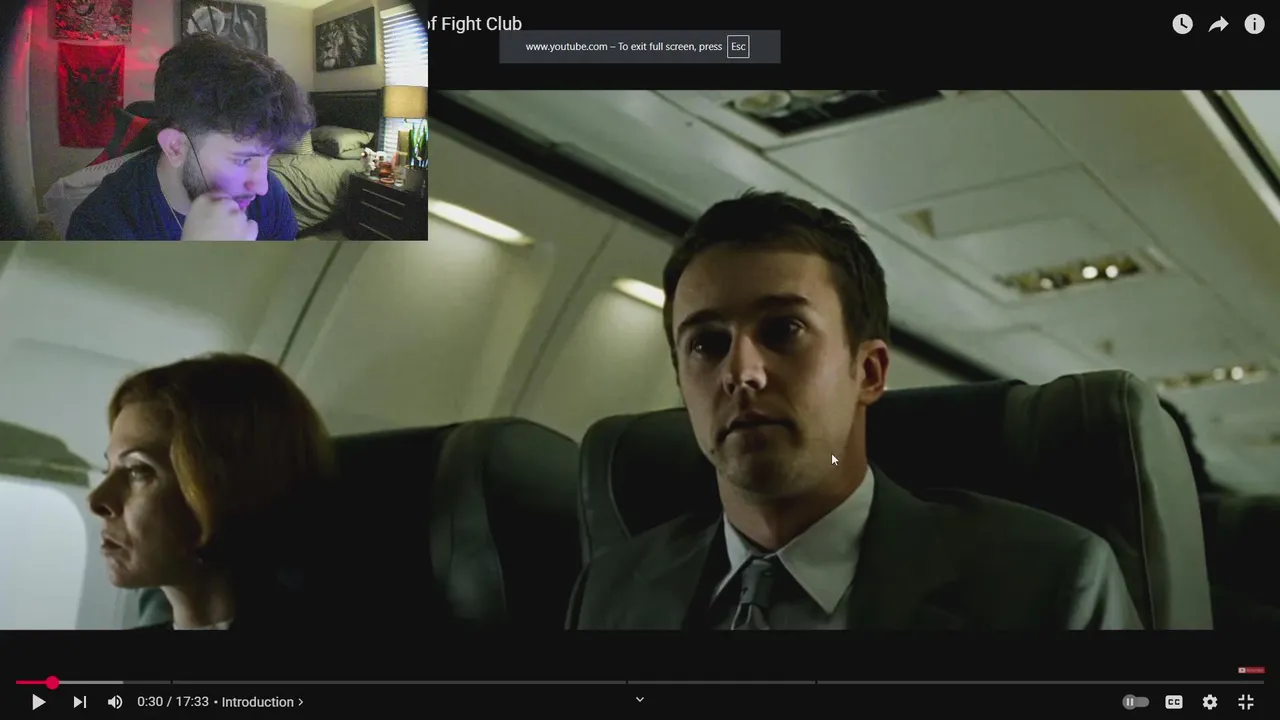Show video info cards
Viewport: 1280px width, 720px height.
click(1254, 24)
